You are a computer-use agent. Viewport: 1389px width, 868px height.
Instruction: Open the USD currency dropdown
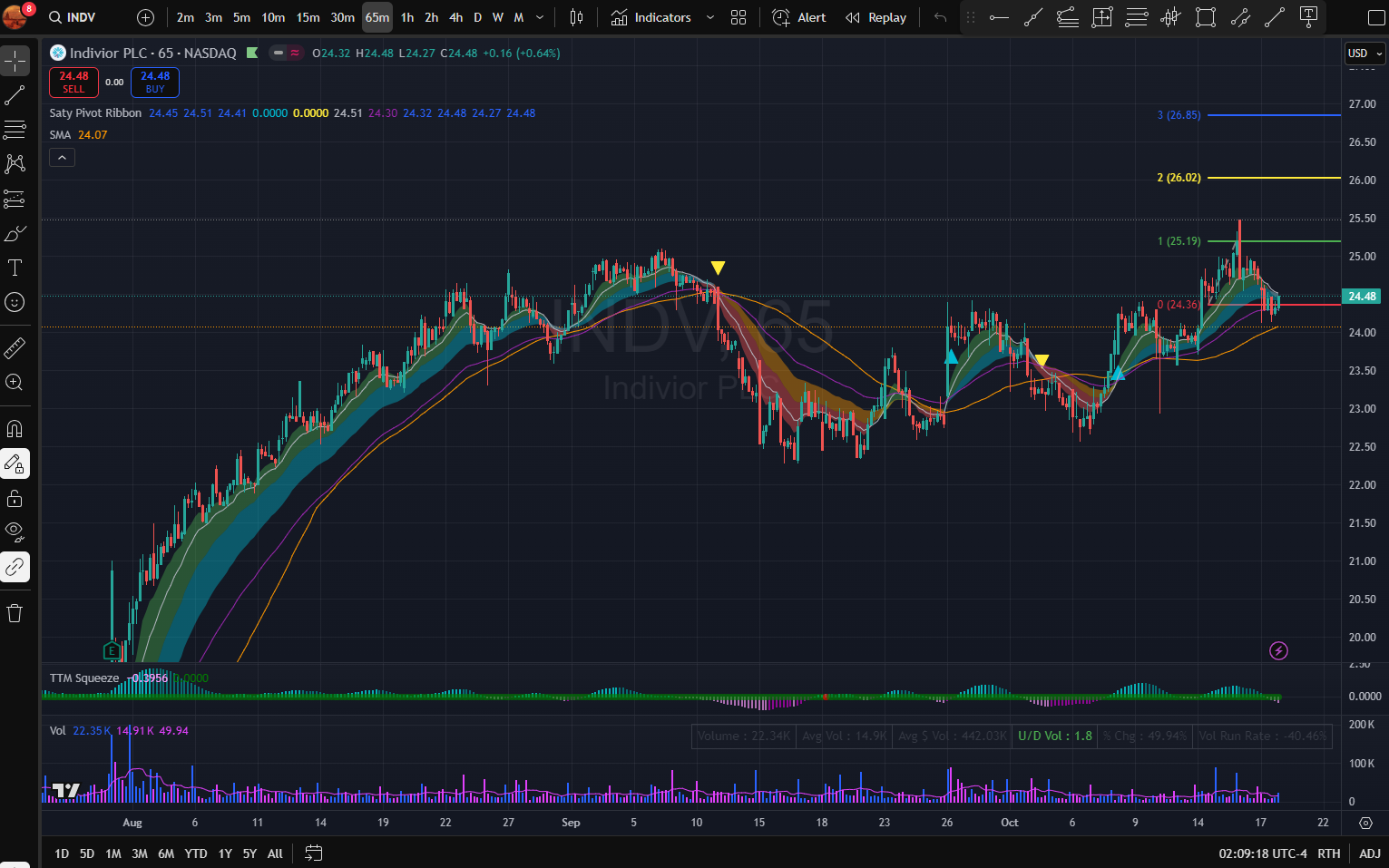(1365, 54)
